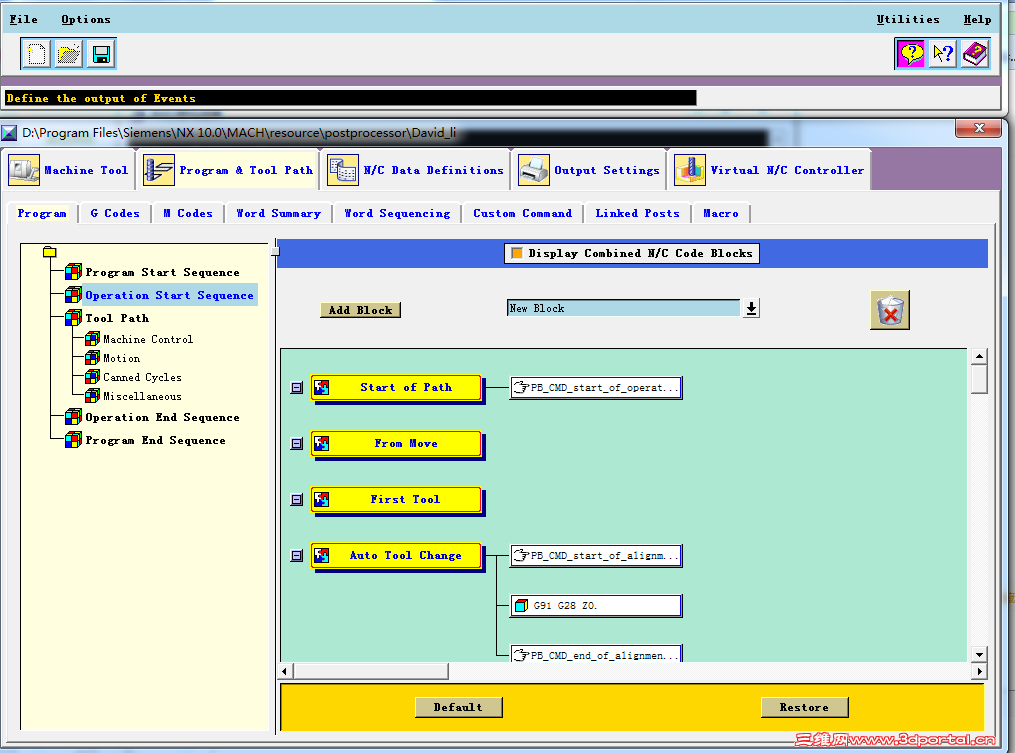Select Operation Start Sequence in tree
Viewport: 1015px width, 753px height.
coord(169,295)
